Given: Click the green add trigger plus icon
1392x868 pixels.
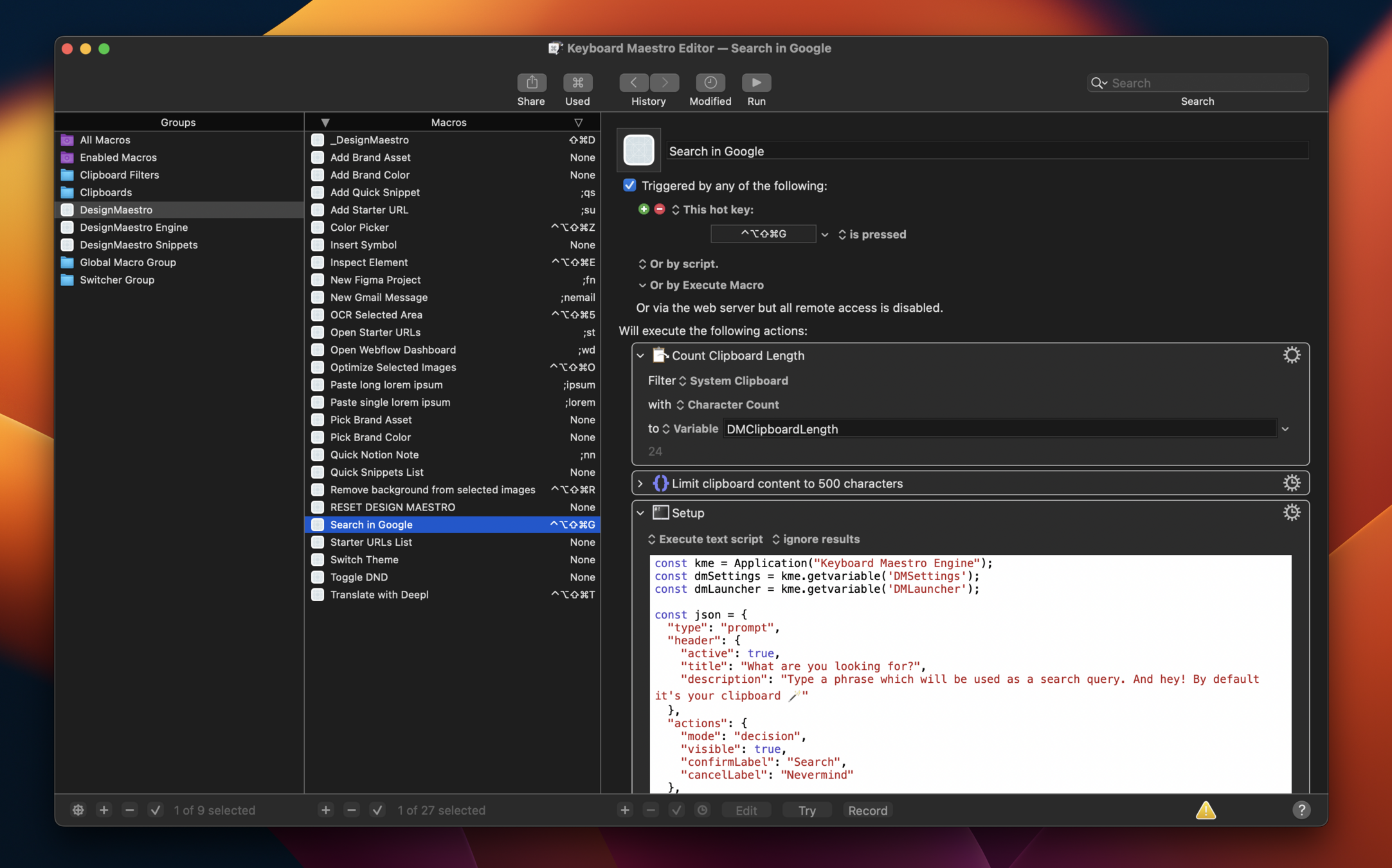Looking at the screenshot, I should tap(643, 209).
